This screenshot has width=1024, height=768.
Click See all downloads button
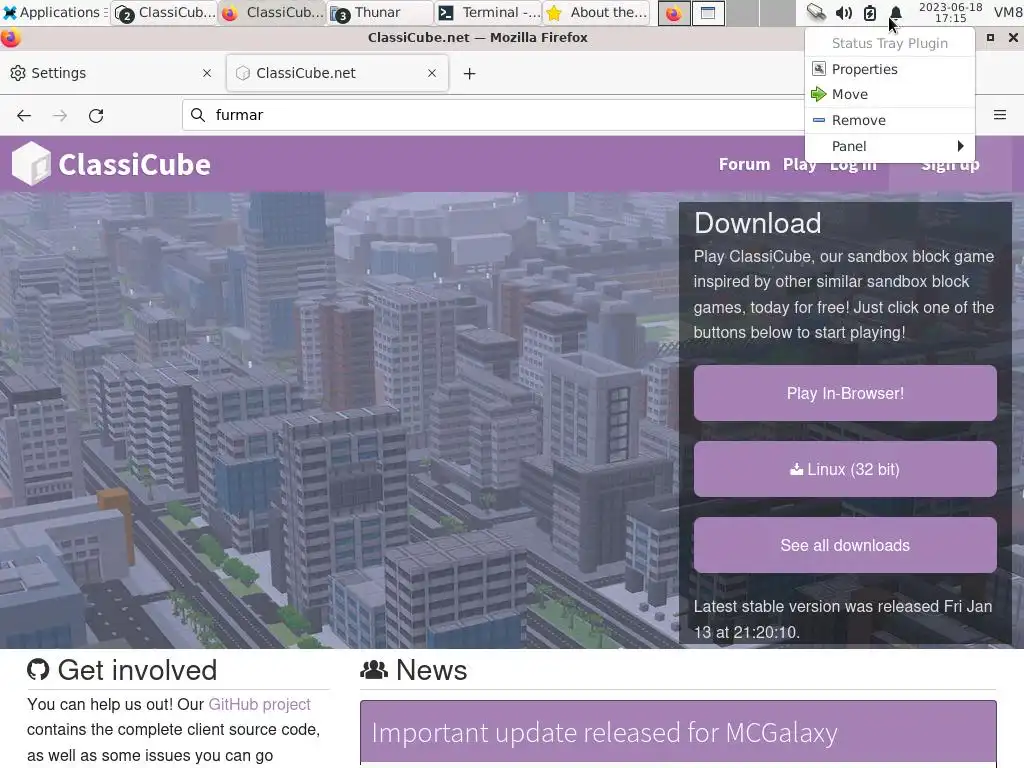coord(845,545)
